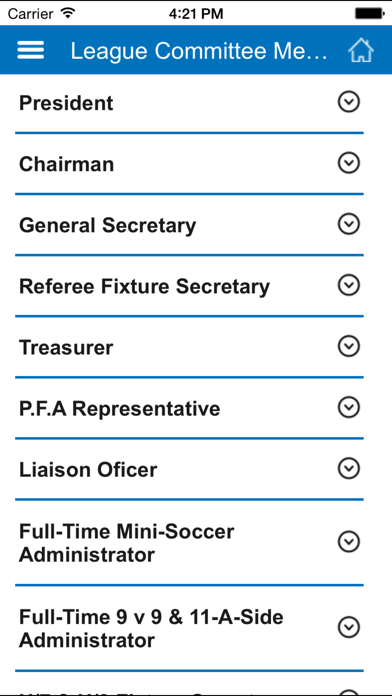This screenshot has height=696, width=392.
Task: Select the President row label
Action: pos(66,103)
